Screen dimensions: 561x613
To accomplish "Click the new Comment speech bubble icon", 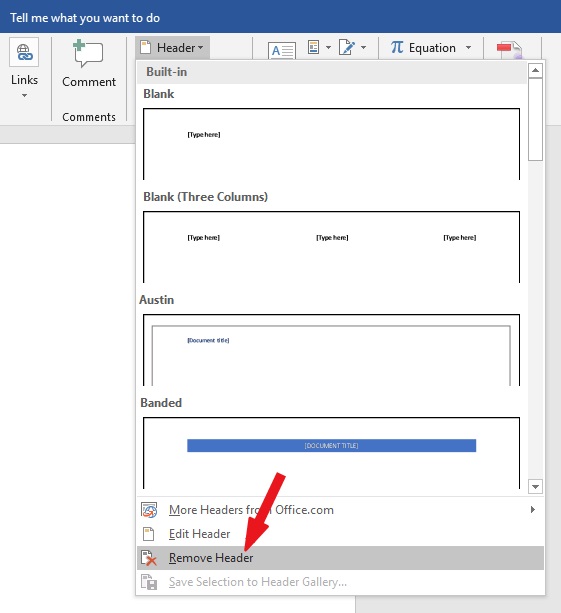I will tap(88, 54).
